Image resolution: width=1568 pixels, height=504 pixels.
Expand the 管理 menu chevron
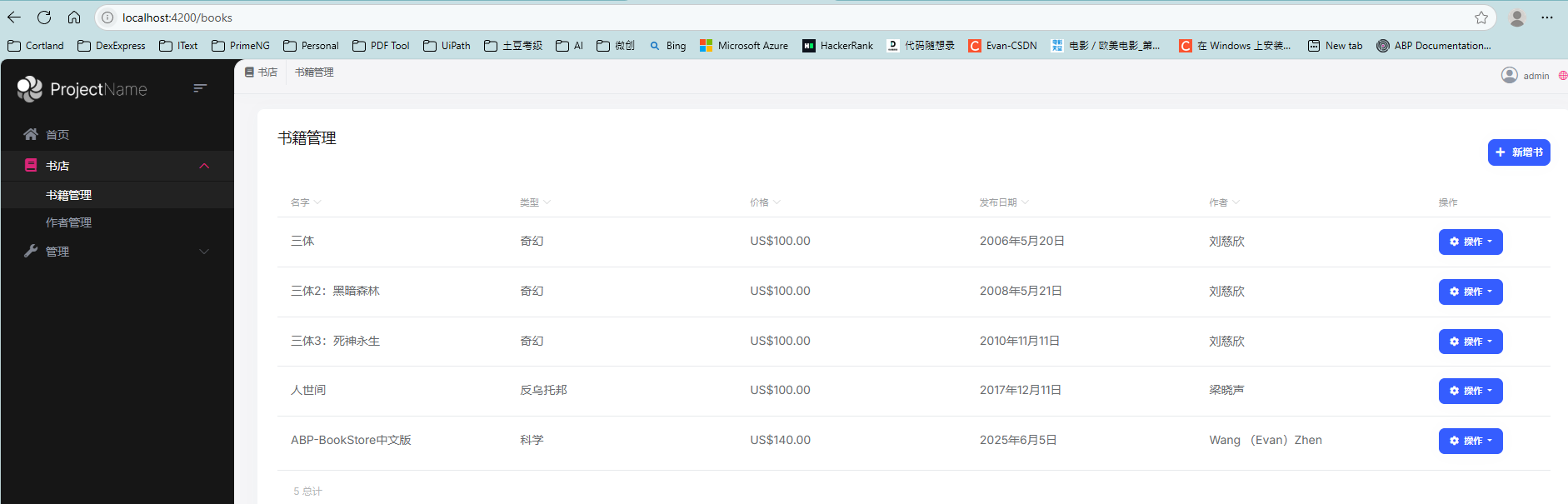click(x=204, y=252)
